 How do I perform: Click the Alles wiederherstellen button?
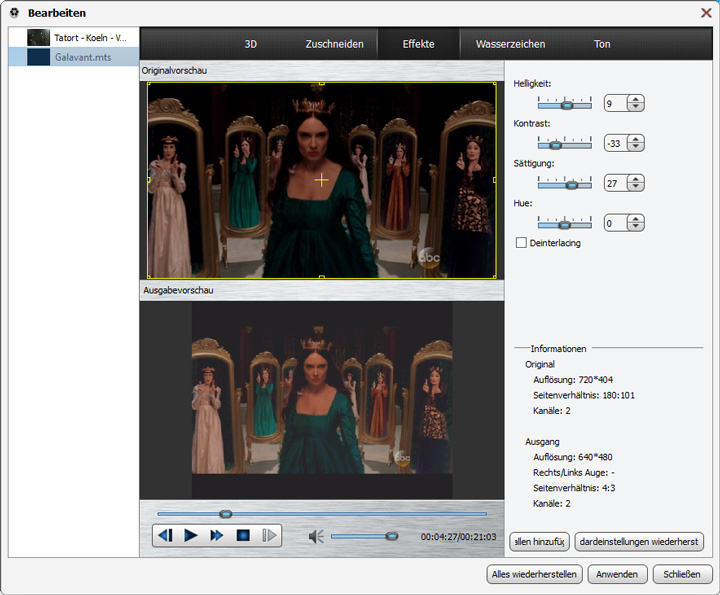click(x=534, y=574)
